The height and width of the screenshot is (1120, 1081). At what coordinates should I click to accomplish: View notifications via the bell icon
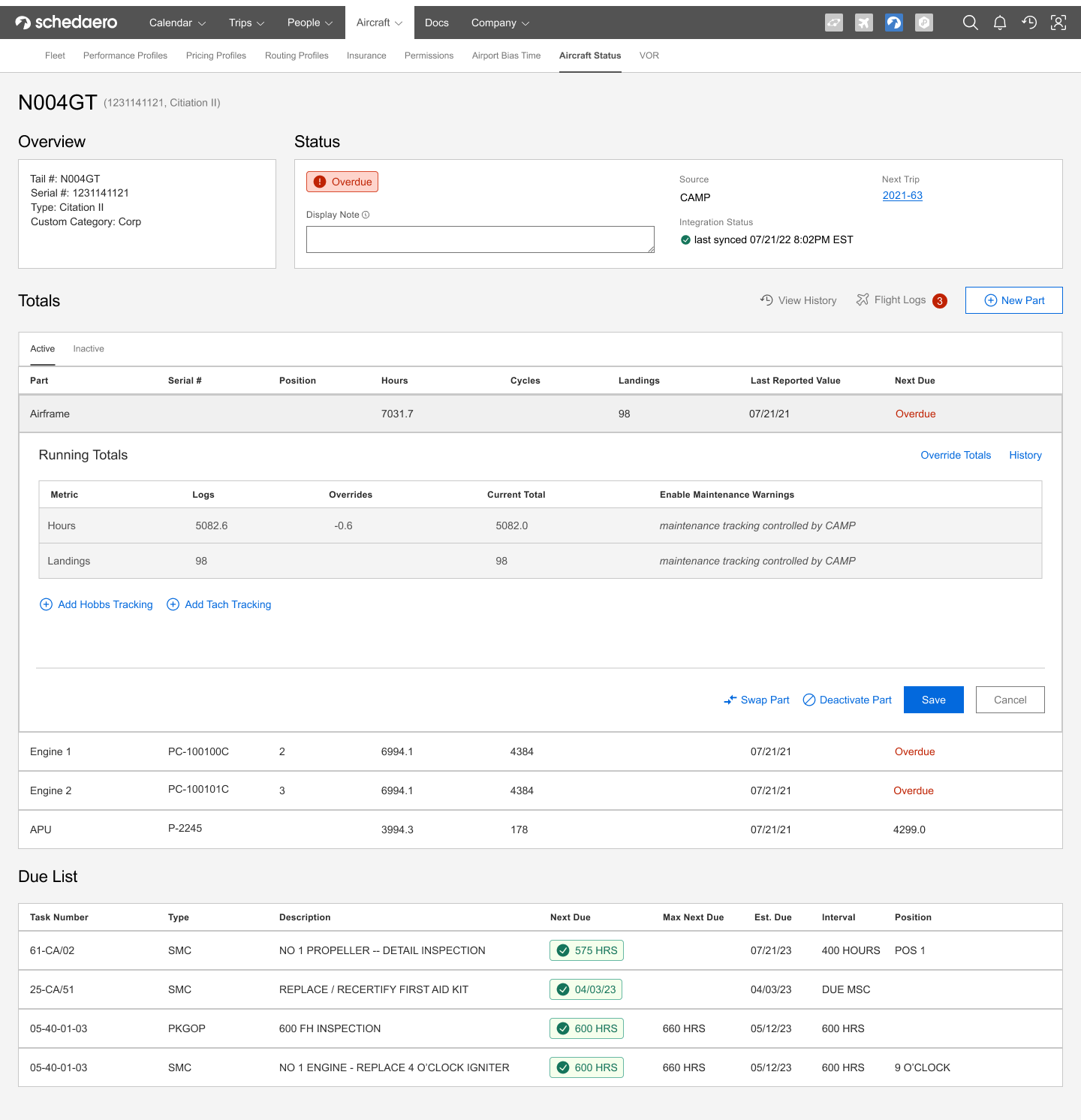(x=999, y=23)
